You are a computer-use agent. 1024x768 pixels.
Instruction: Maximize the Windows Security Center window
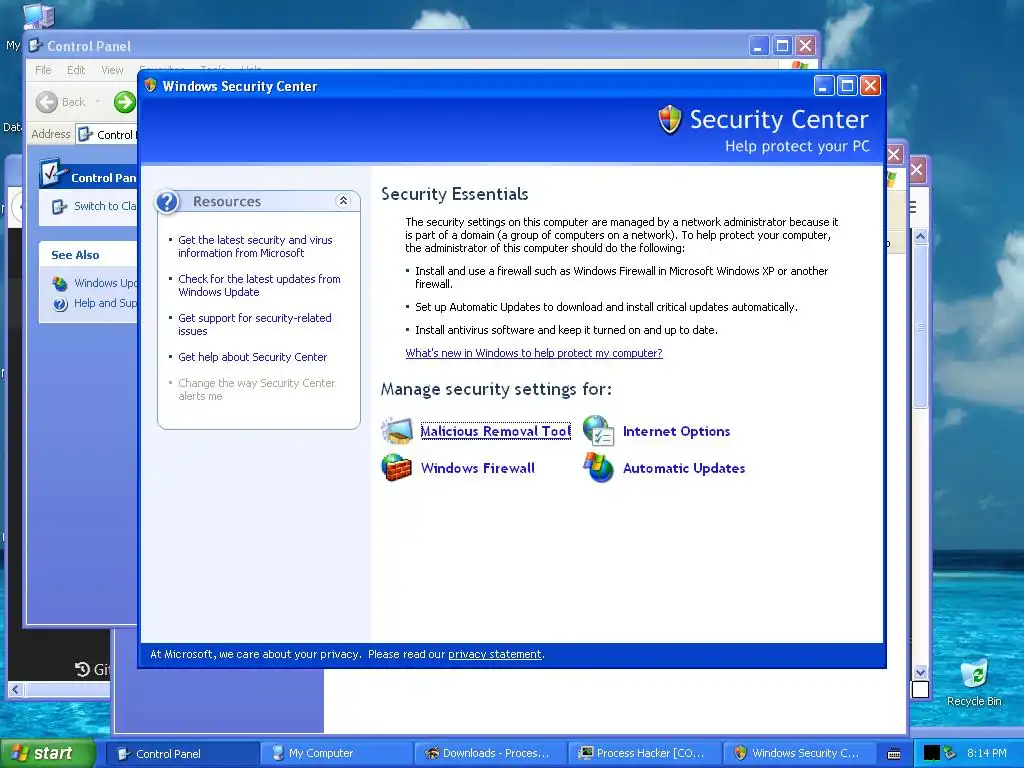point(847,86)
